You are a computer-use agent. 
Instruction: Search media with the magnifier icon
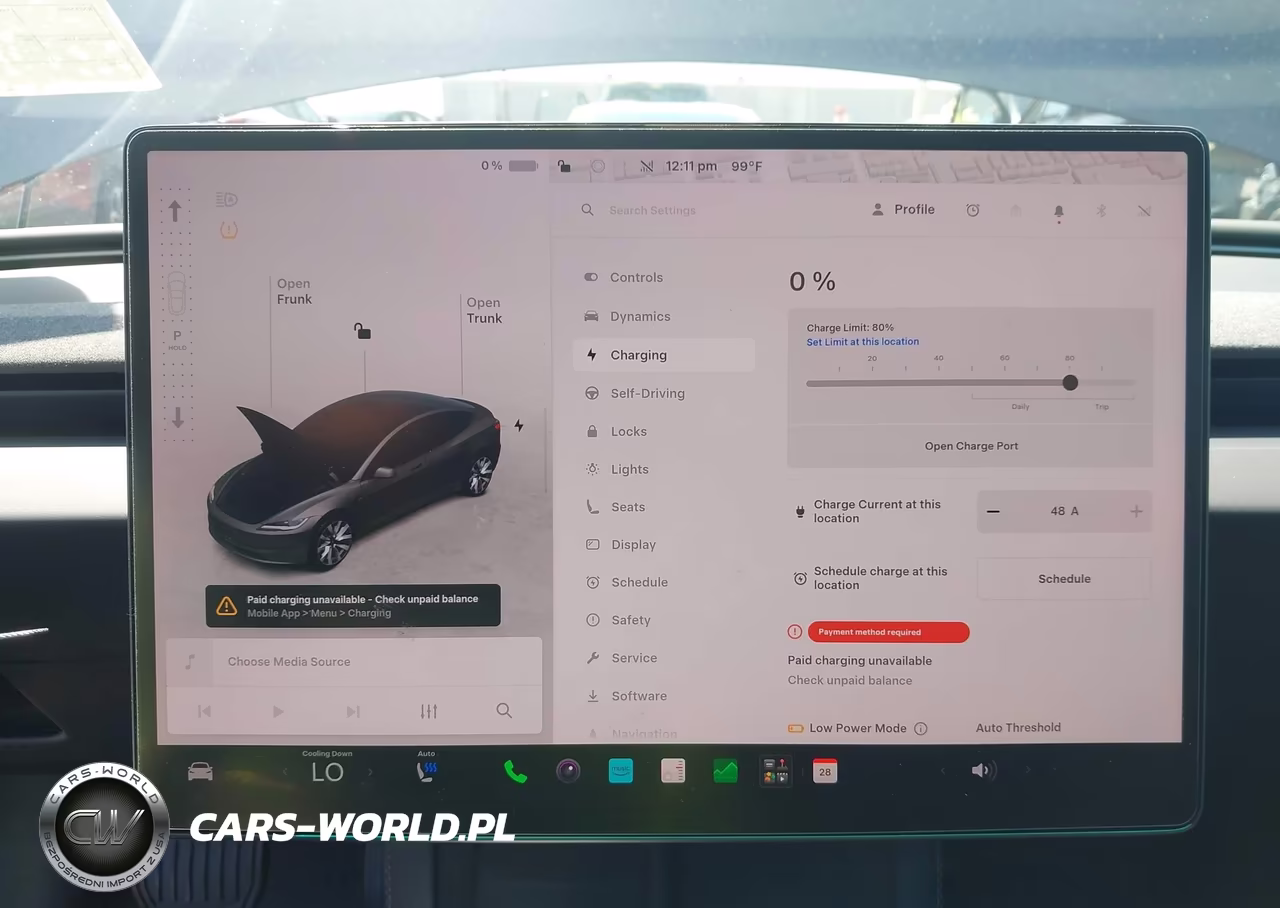tap(504, 711)
